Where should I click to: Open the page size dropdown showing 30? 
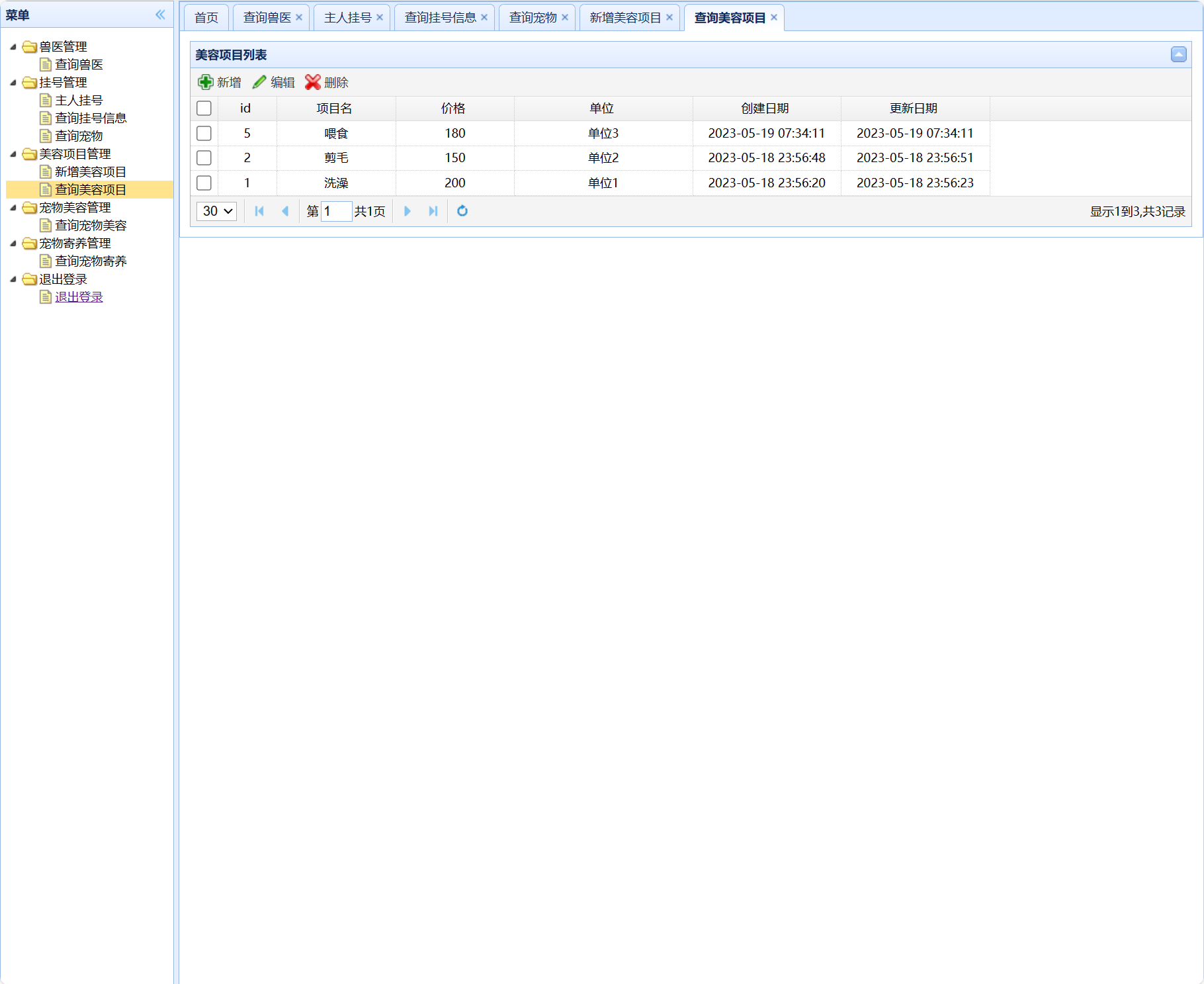[216, 211]
